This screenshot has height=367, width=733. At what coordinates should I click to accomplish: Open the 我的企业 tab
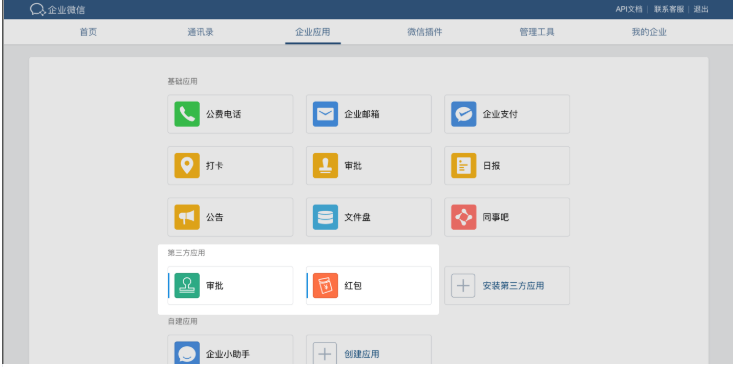(x=649, y=32)
